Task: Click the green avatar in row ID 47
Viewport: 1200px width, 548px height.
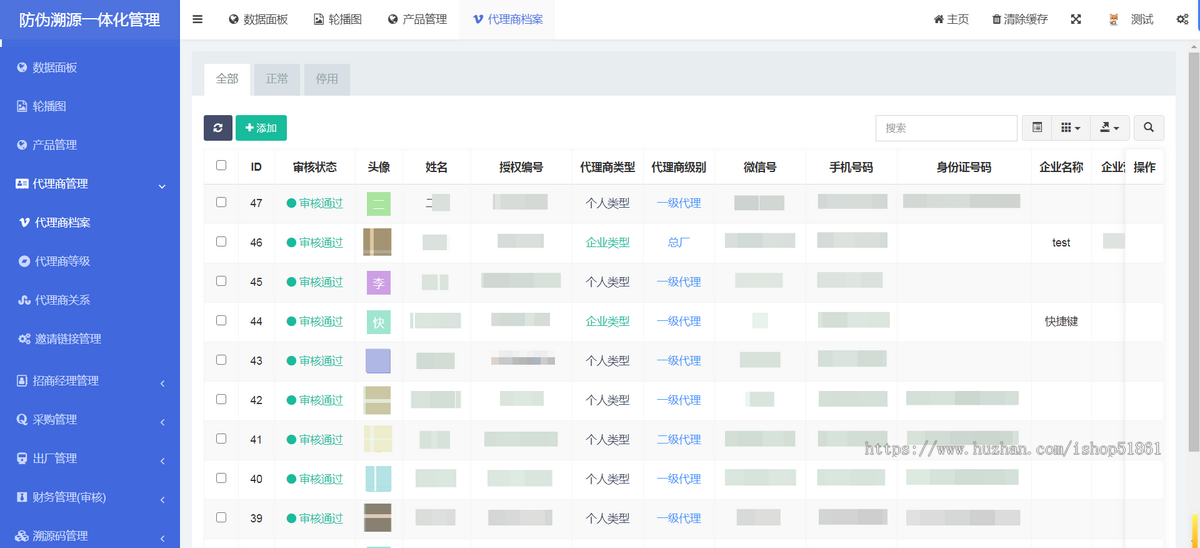Action: (378, 203)
